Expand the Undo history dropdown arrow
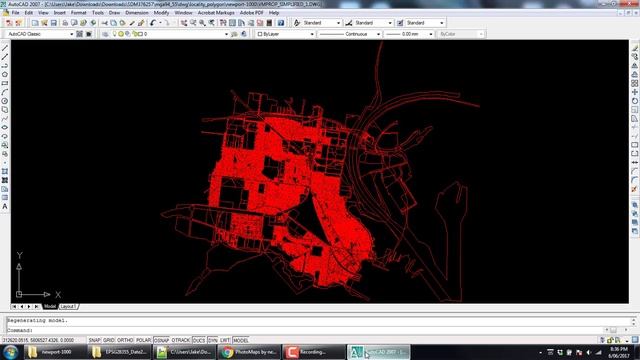 point(160,23)
